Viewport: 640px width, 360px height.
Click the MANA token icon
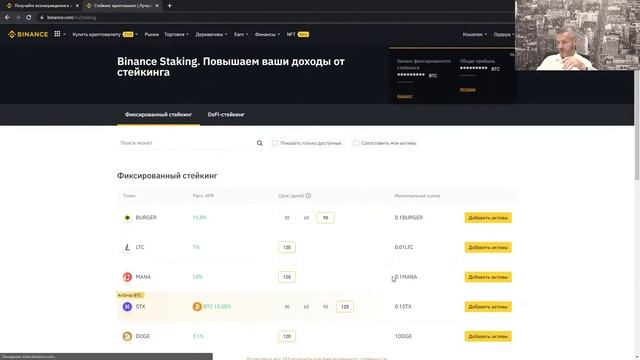coord(127,277)
